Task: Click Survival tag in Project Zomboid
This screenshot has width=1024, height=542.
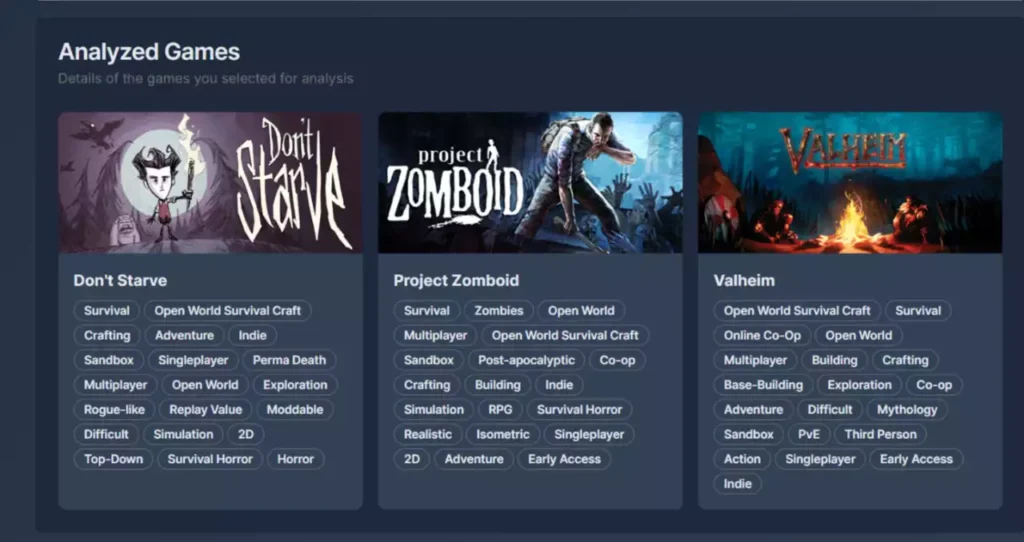Action: pyautogui.click(x=426, y=310)
